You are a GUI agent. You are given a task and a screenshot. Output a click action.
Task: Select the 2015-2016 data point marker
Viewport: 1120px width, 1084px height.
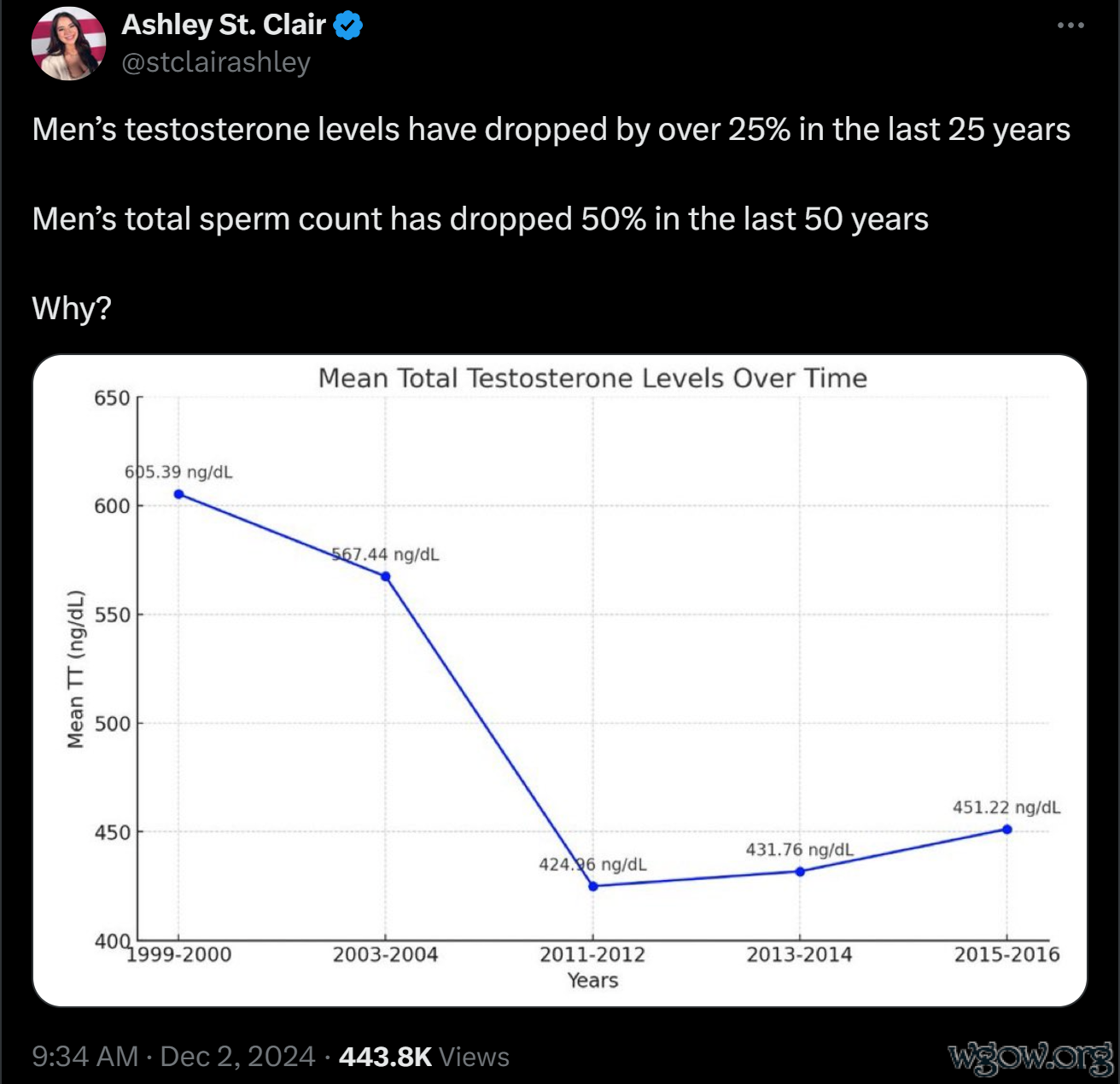1007,829
